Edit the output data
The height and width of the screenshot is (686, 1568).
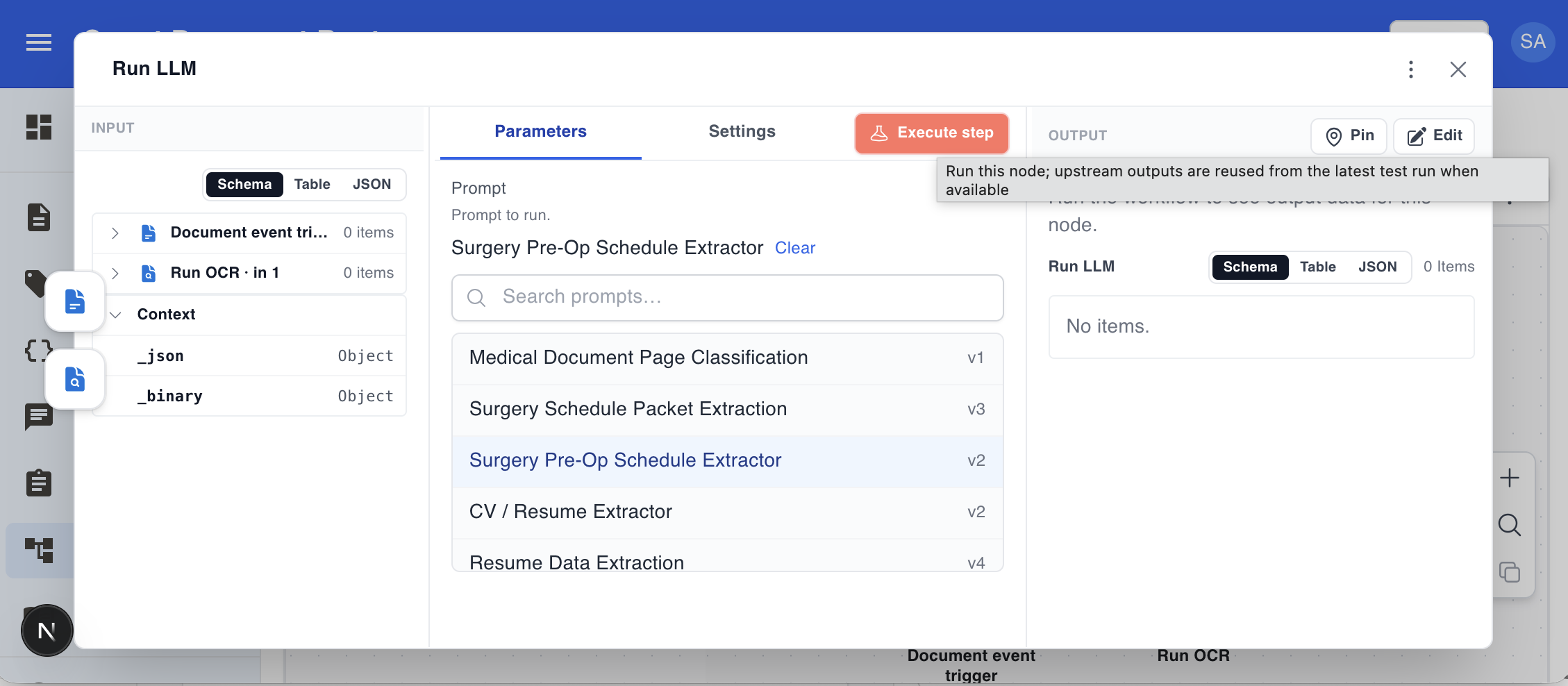(1434, 135)
